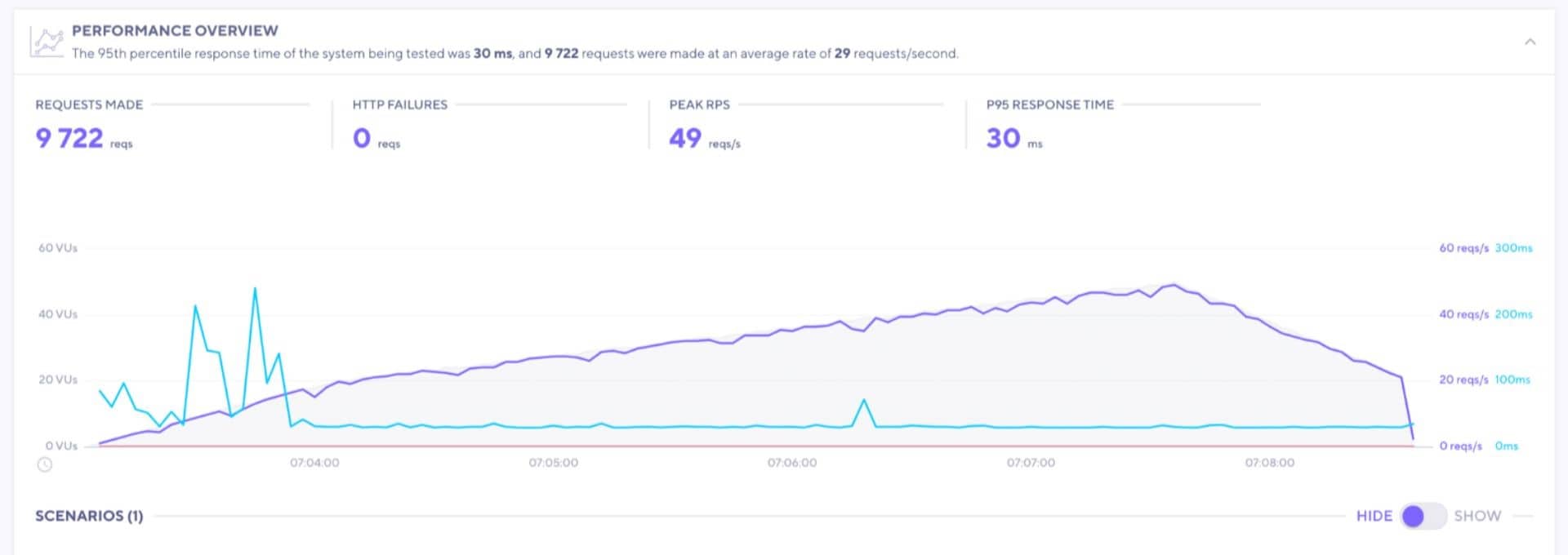Click the 07:06:00 time axis label
This screenshot has width=1568, height=555.
(791, 463)
